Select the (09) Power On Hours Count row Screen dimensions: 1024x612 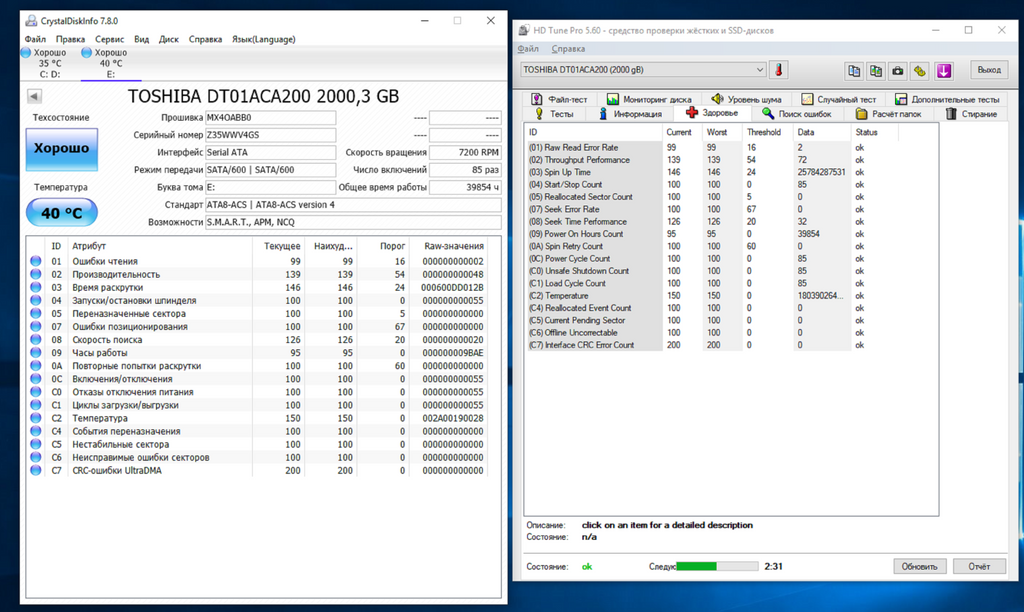pos(712,234)
